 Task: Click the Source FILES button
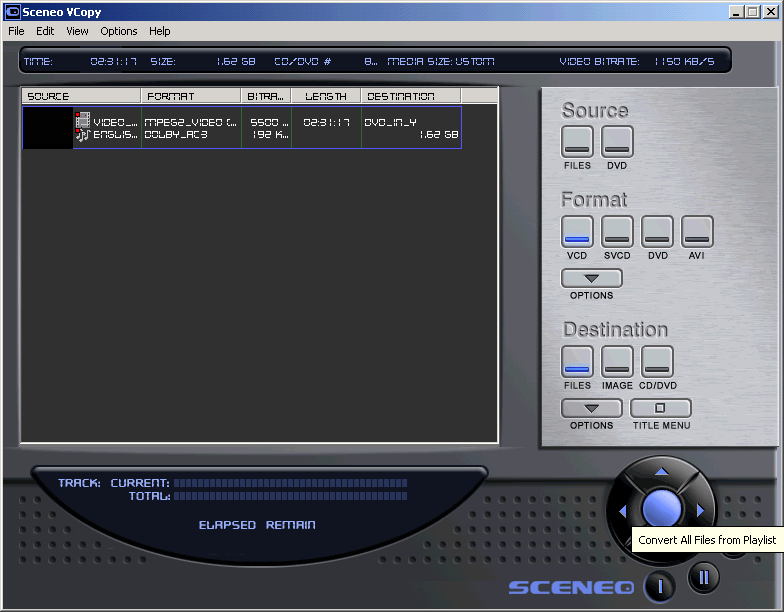click(x=577, y=141)
